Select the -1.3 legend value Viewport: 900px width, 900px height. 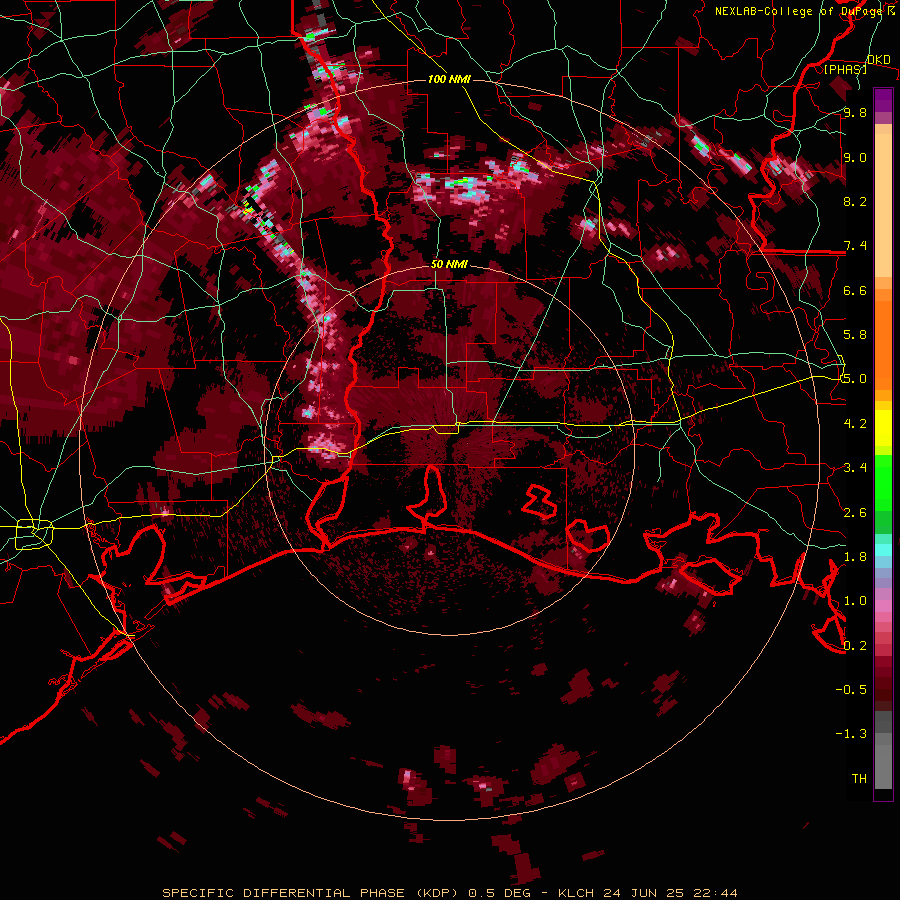click(x=851, y=734)
